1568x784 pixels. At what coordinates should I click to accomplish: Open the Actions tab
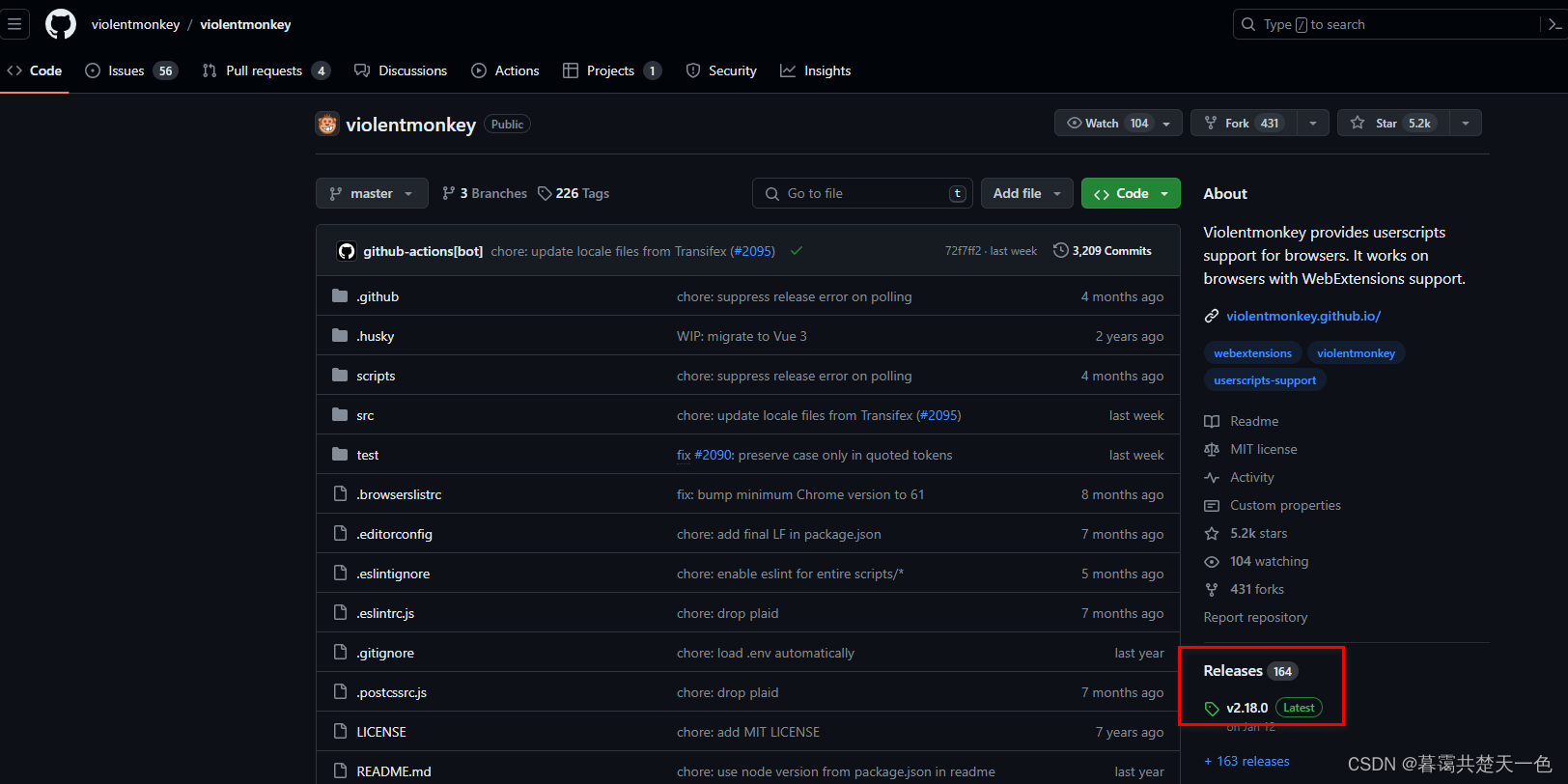(x=505, y=70)
